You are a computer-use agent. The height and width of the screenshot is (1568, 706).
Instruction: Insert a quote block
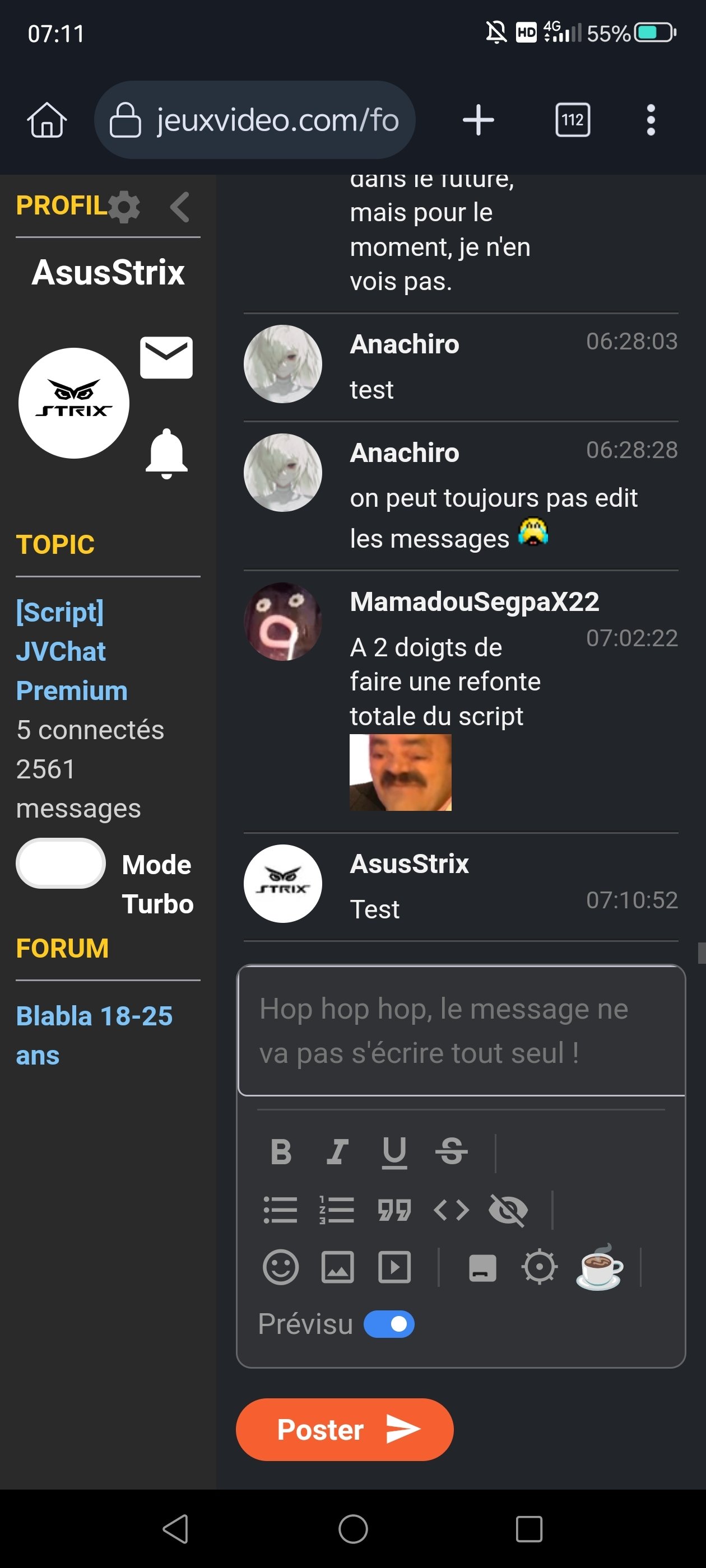(x=394, y=1210)
